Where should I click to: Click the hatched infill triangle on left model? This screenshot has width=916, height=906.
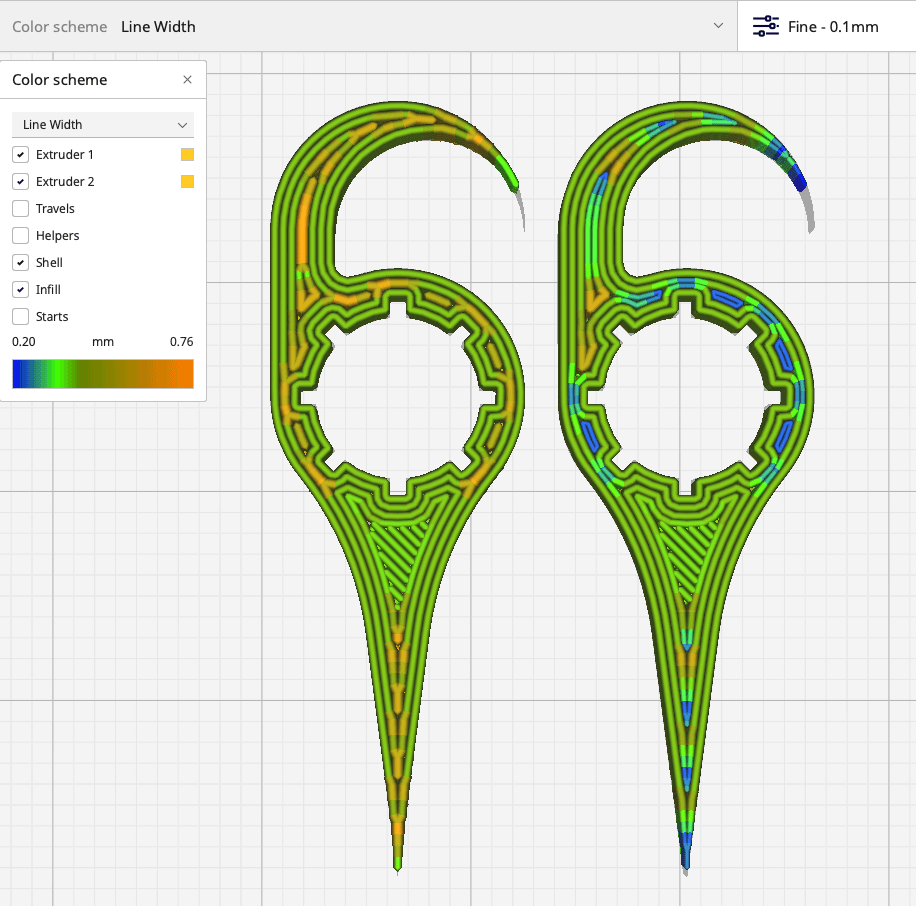click(x=395, y=558)
